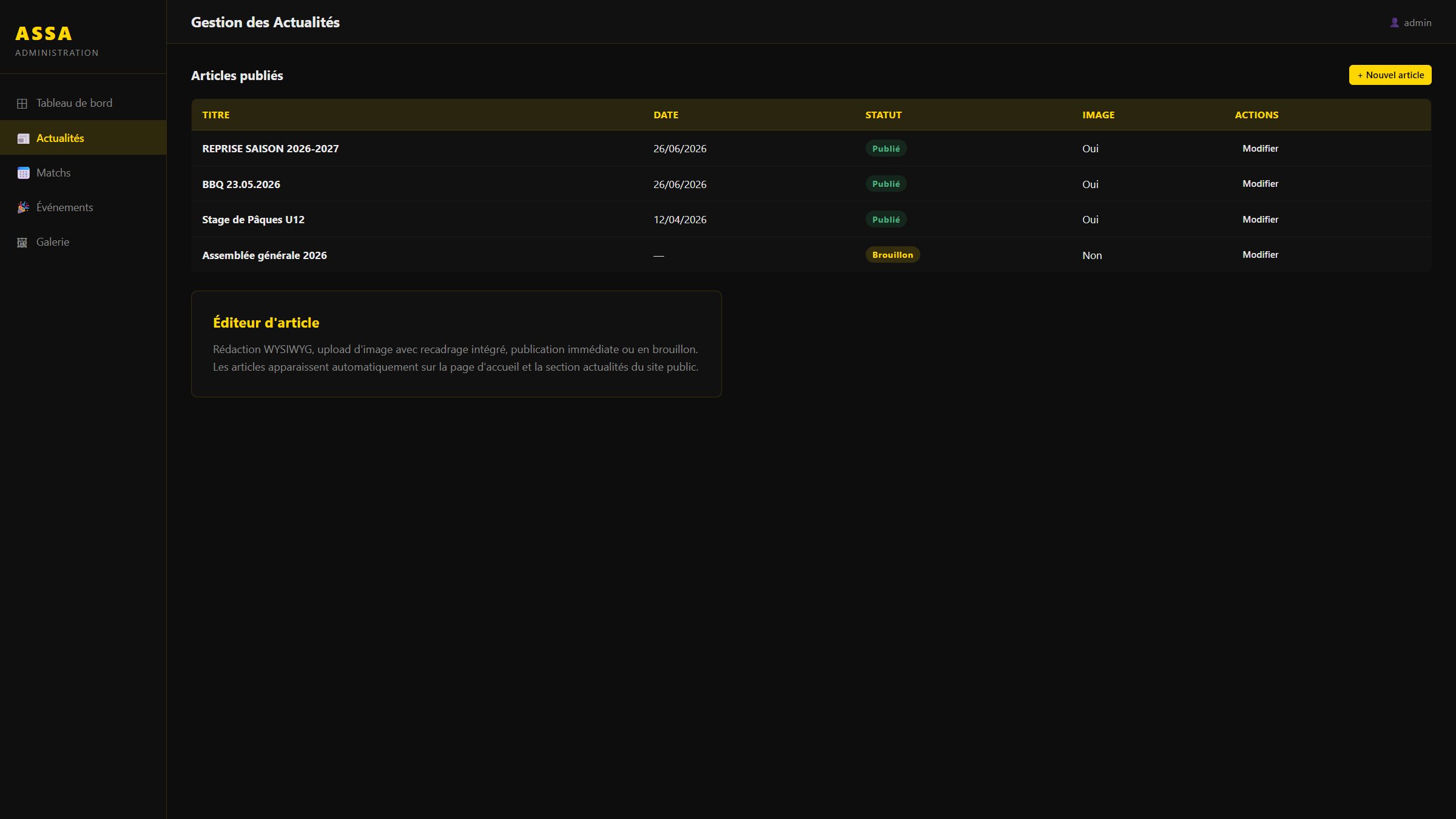Click the Galerie picture icon

pos(22,242)
